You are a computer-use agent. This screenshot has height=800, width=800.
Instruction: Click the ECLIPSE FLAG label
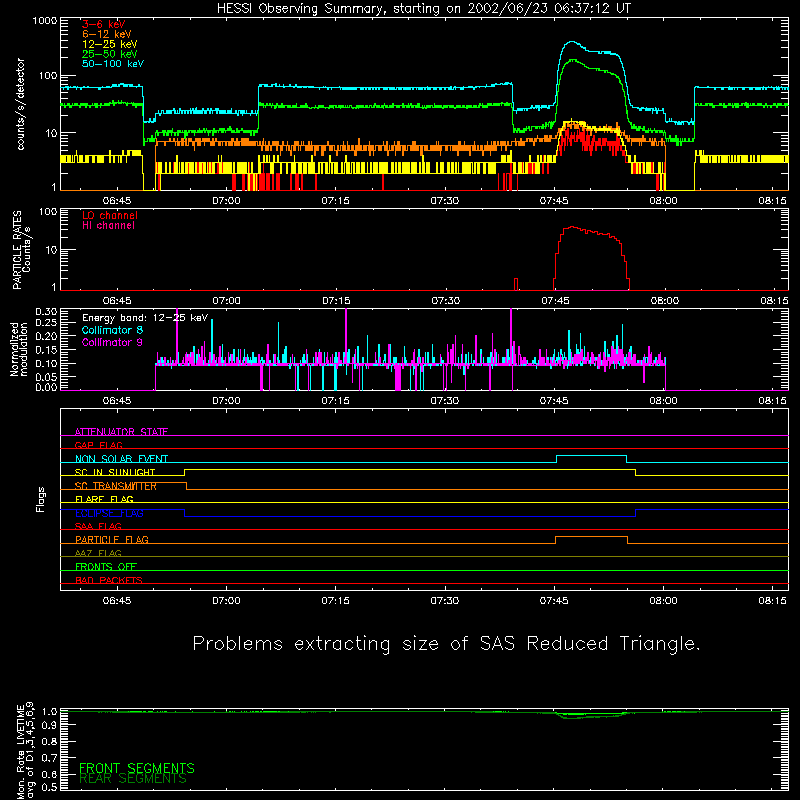pos(109,513)
